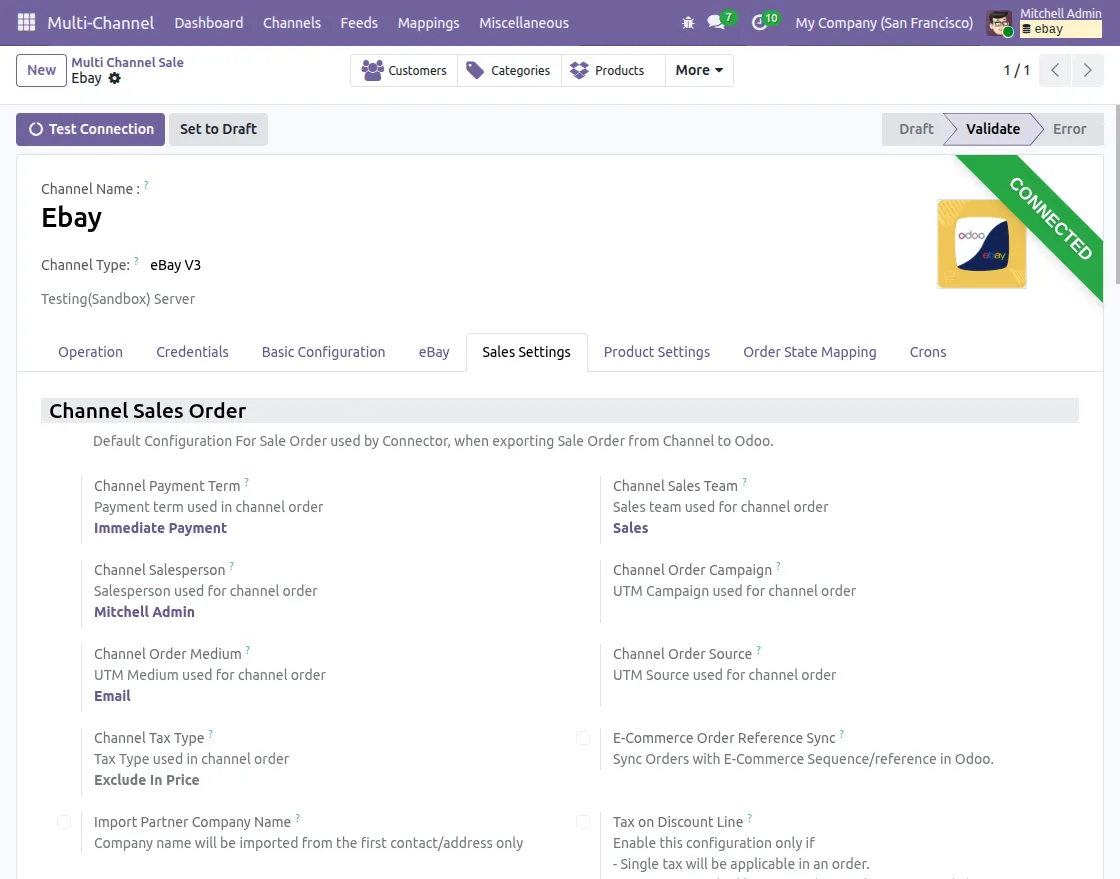Show Channel Type help tooltip
The height and width of the screenshot is (879, 1120).
136,261
